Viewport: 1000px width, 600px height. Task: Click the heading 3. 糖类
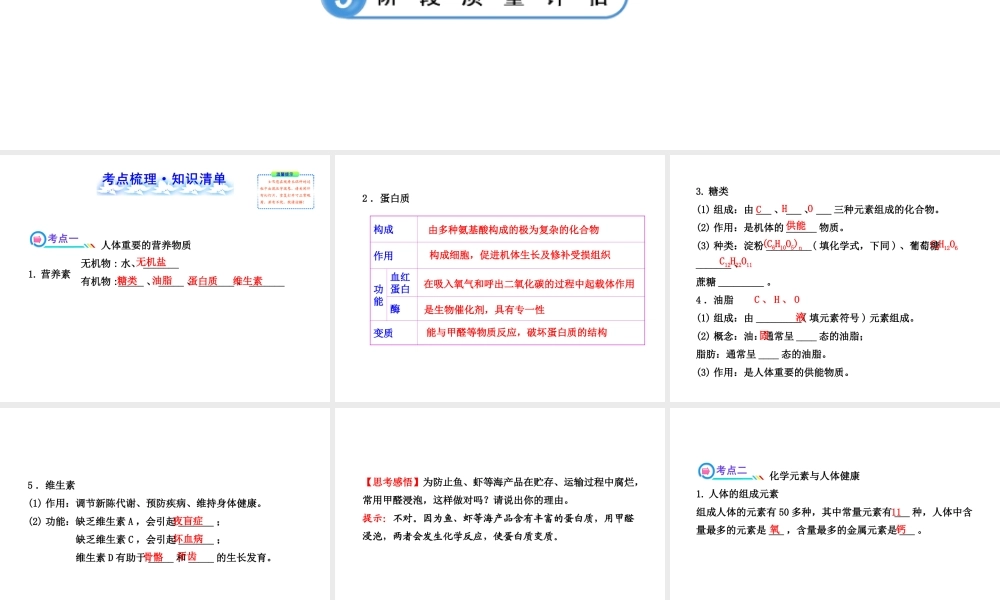click(x=712, y=191)
